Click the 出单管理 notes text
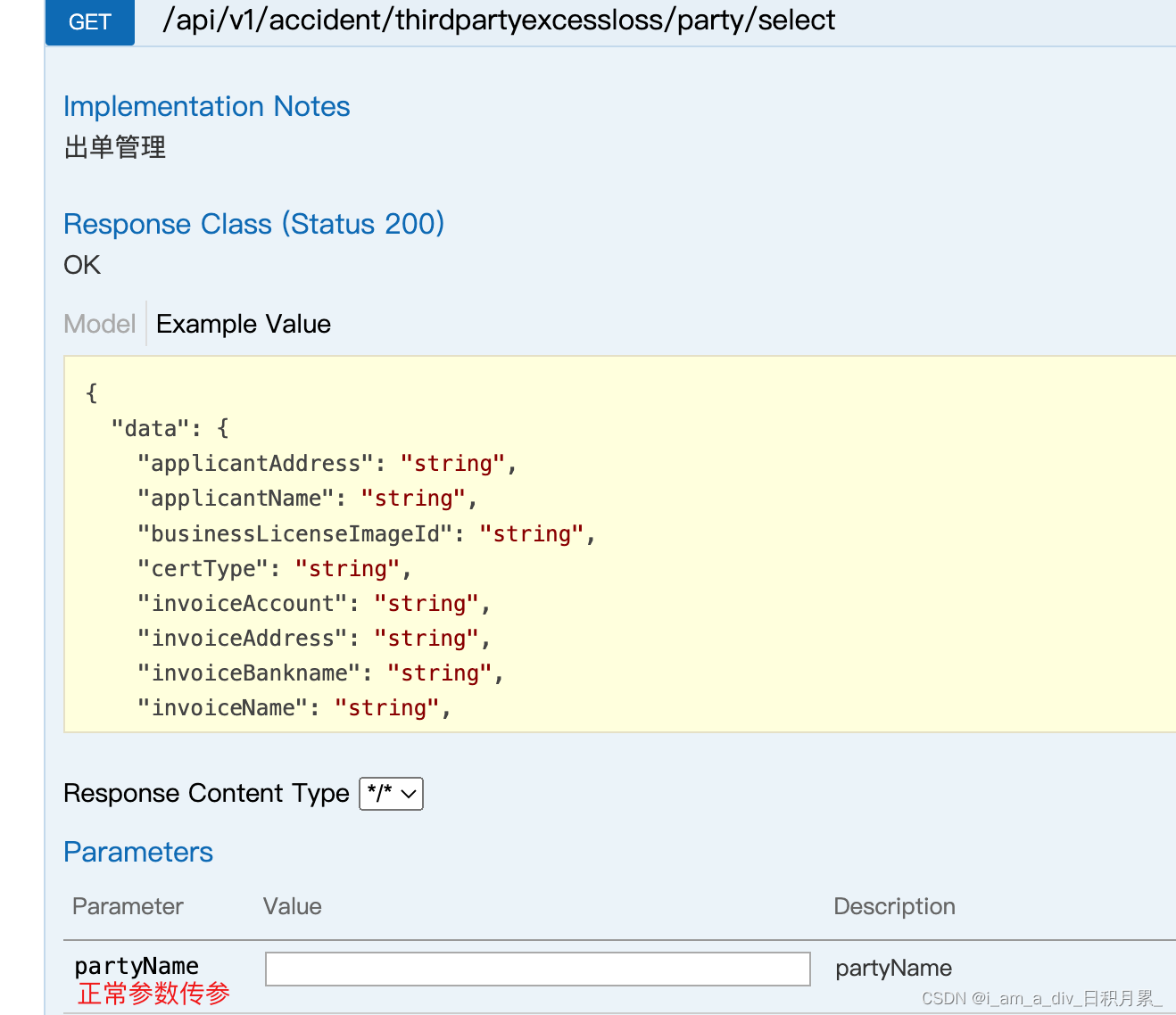 (x=115, y=147)
